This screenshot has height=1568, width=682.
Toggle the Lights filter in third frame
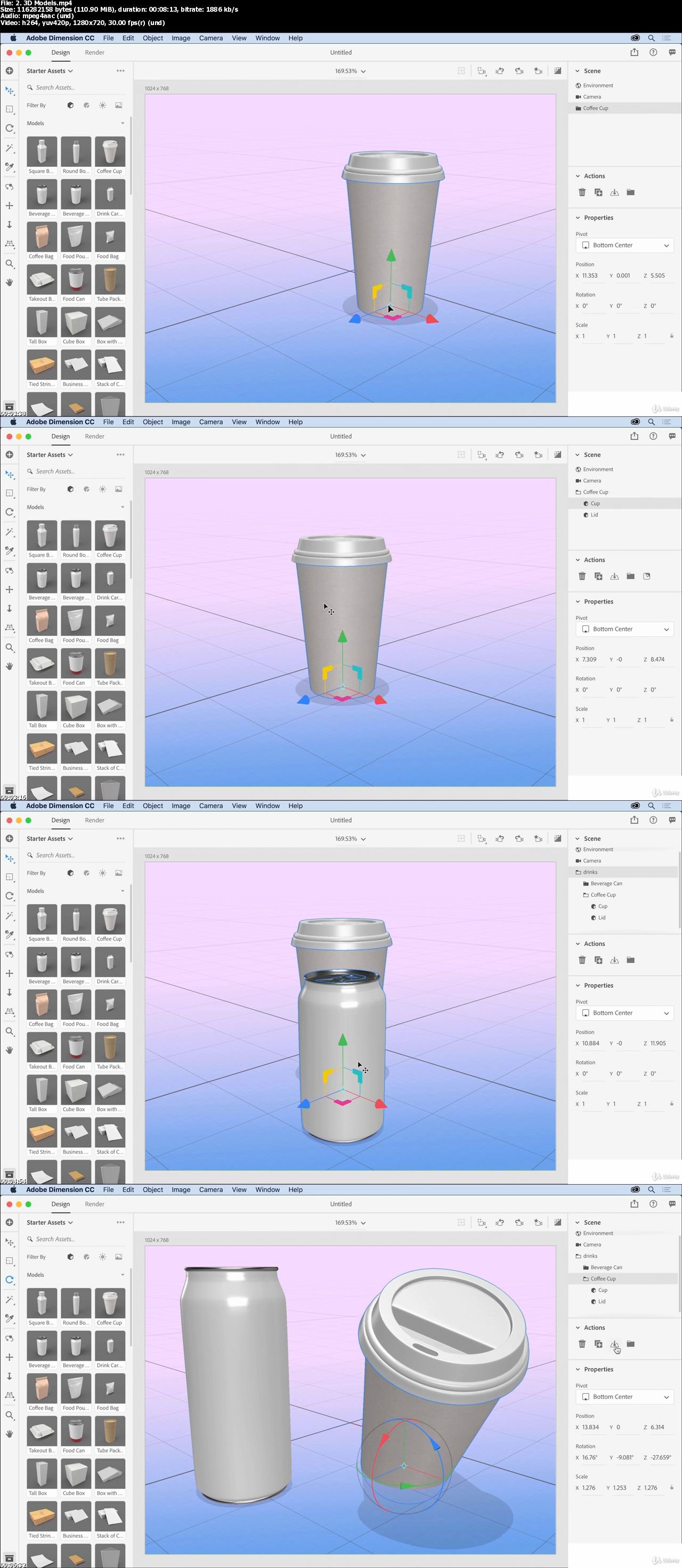(102, 873)
